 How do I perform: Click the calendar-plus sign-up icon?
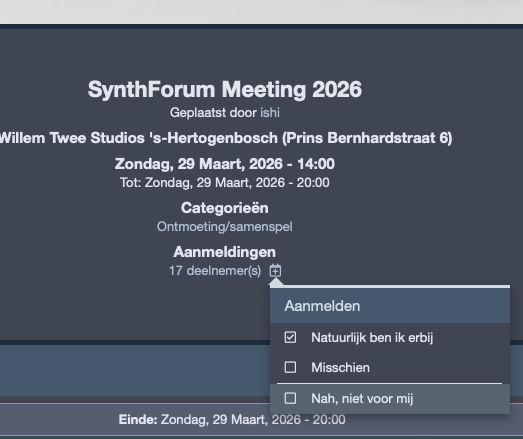(275, 271)
